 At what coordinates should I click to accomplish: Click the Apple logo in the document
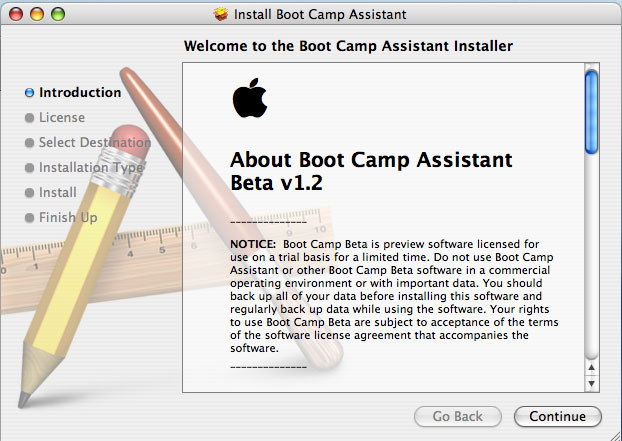[x=250, y=98]
